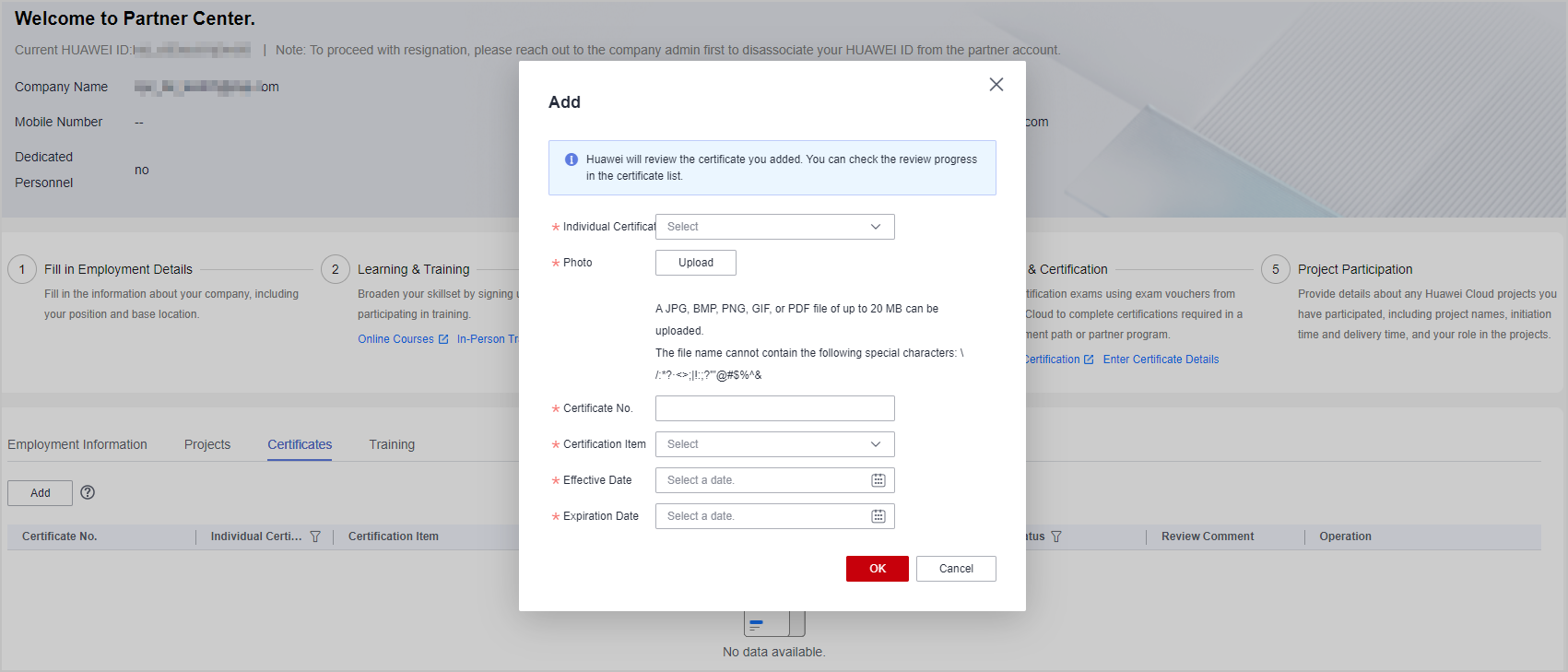Image resolution: width=1568 pixels, height=672 pixels.
Task: Click the external link icon beside Certification link
Action: coord(1089,360)
